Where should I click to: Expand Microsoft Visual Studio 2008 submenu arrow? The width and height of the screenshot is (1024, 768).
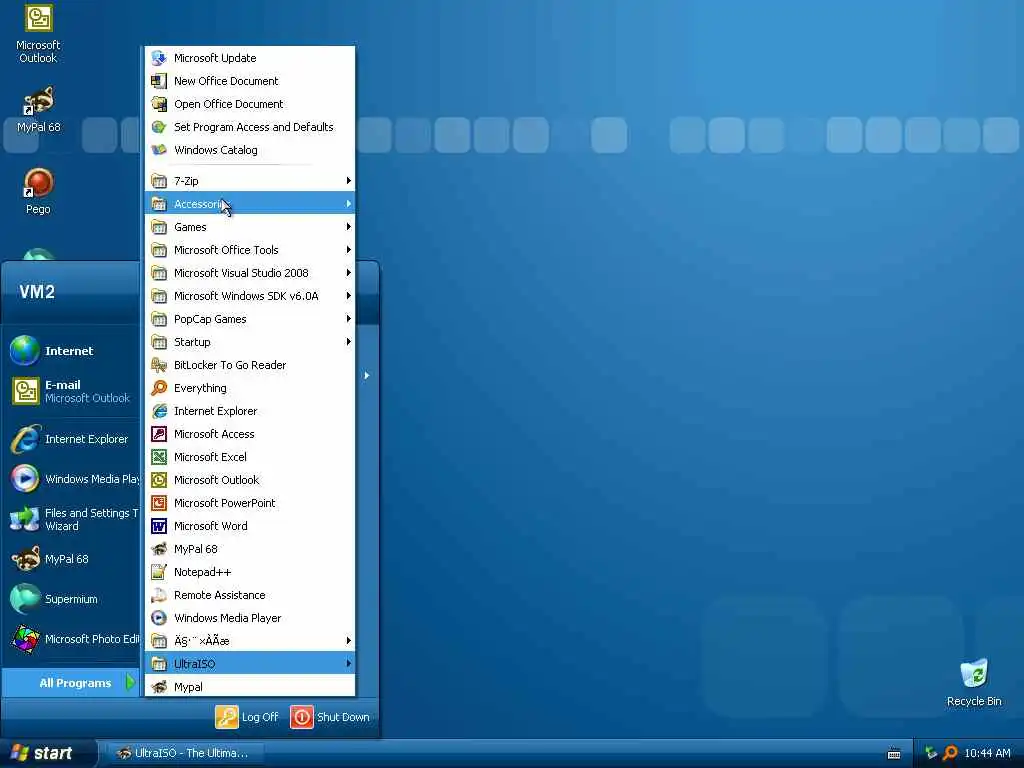pos(348,273)
